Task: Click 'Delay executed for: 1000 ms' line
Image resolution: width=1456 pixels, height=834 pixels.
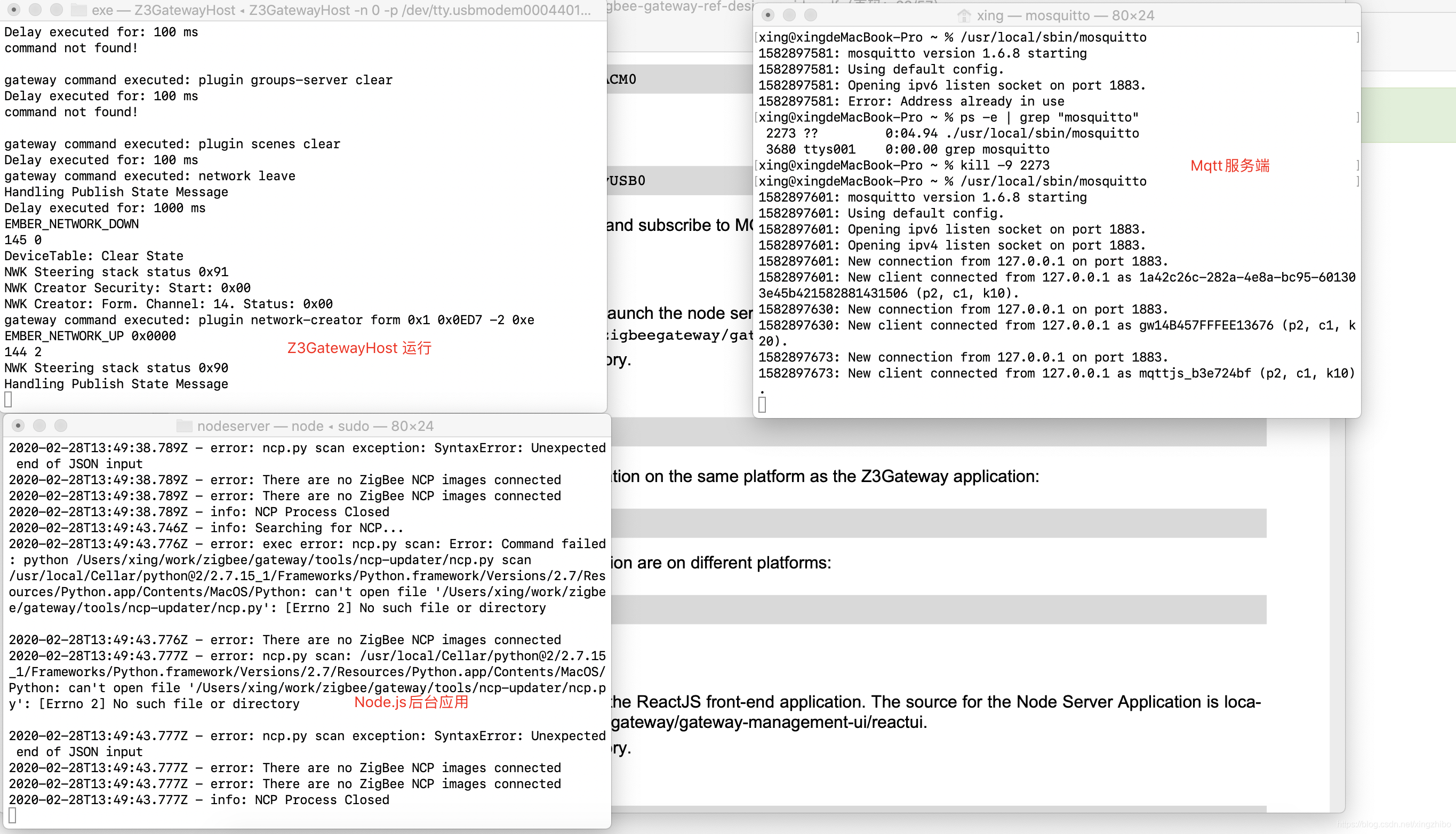Action: tap(105, 208)
